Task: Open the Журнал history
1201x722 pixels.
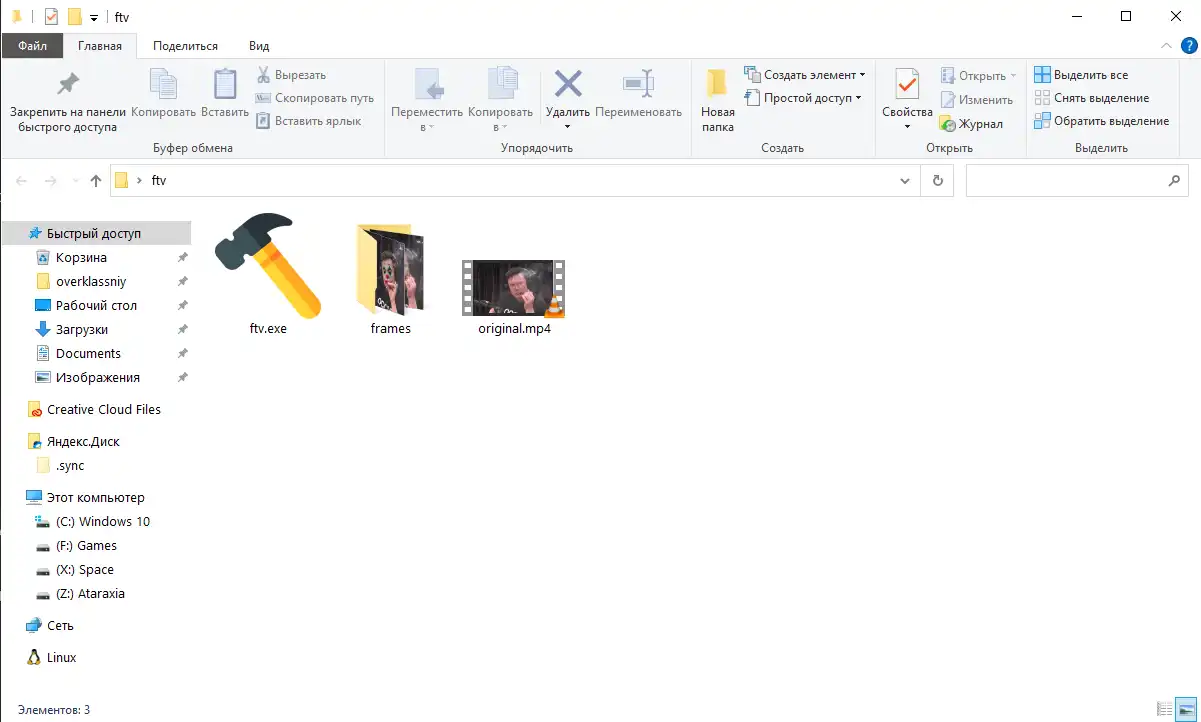Action: [971, 124]
